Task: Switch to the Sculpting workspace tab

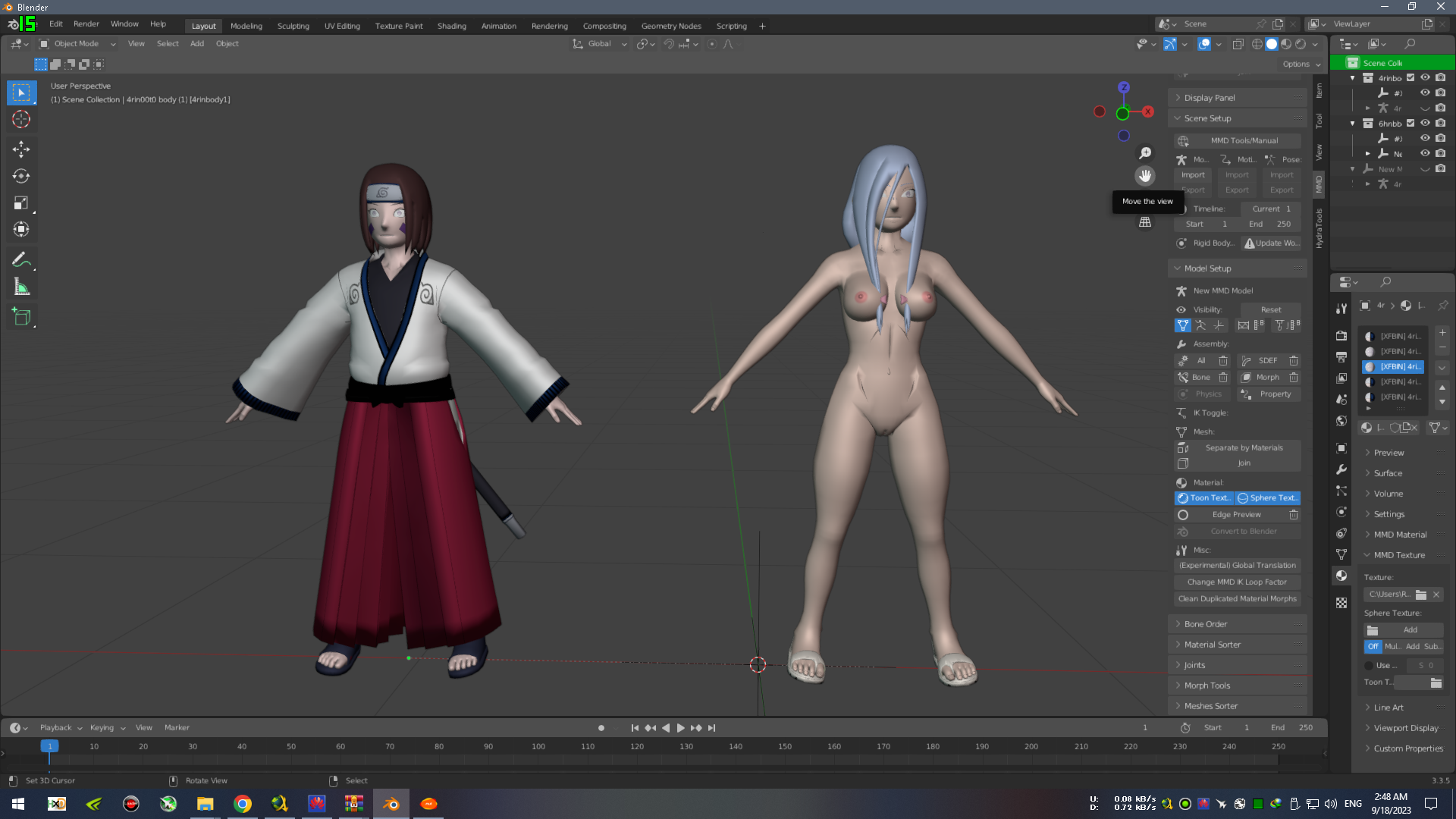Action: pos(293,26)
